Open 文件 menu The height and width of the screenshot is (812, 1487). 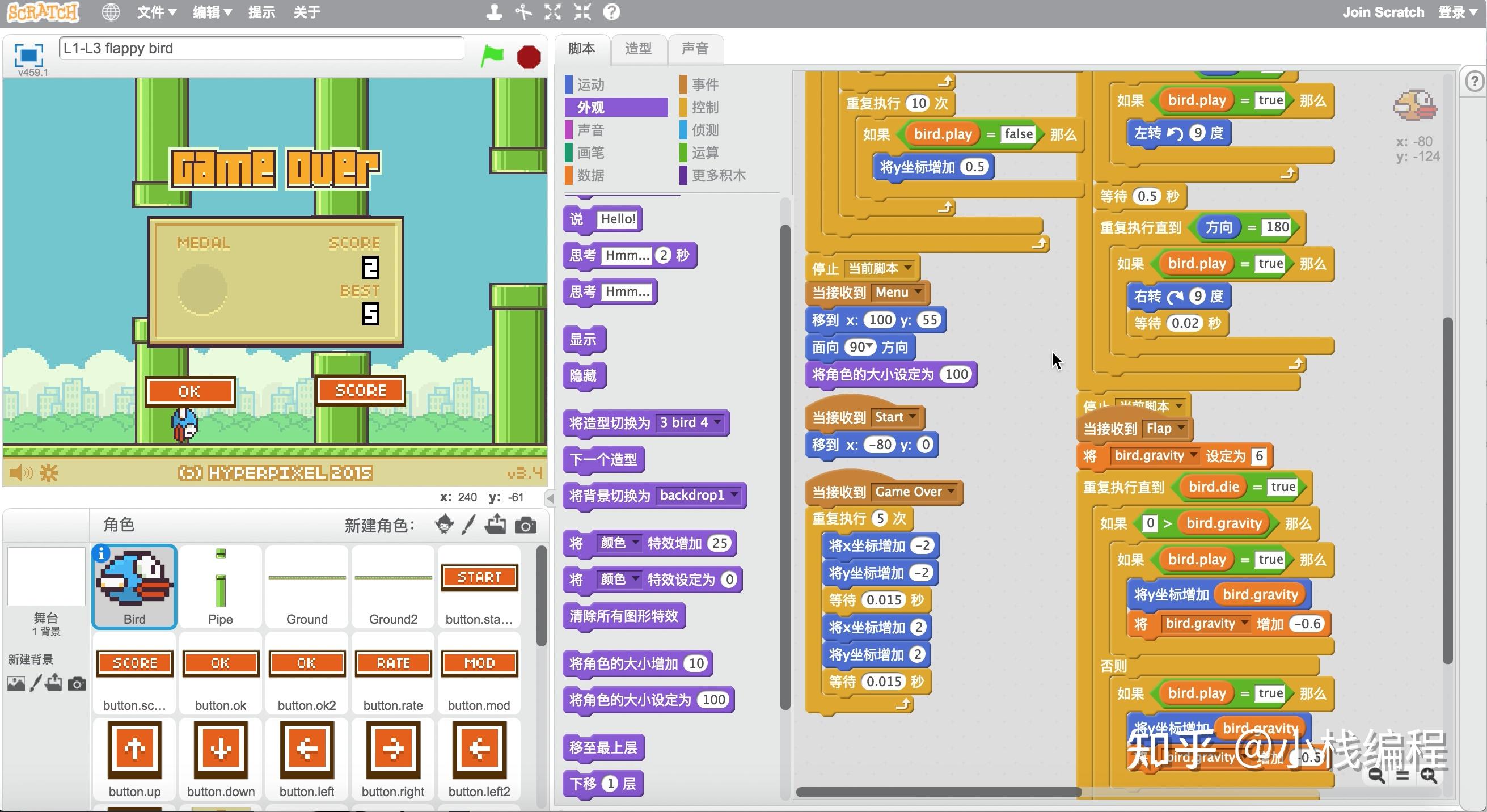click(x=157, y=12)
